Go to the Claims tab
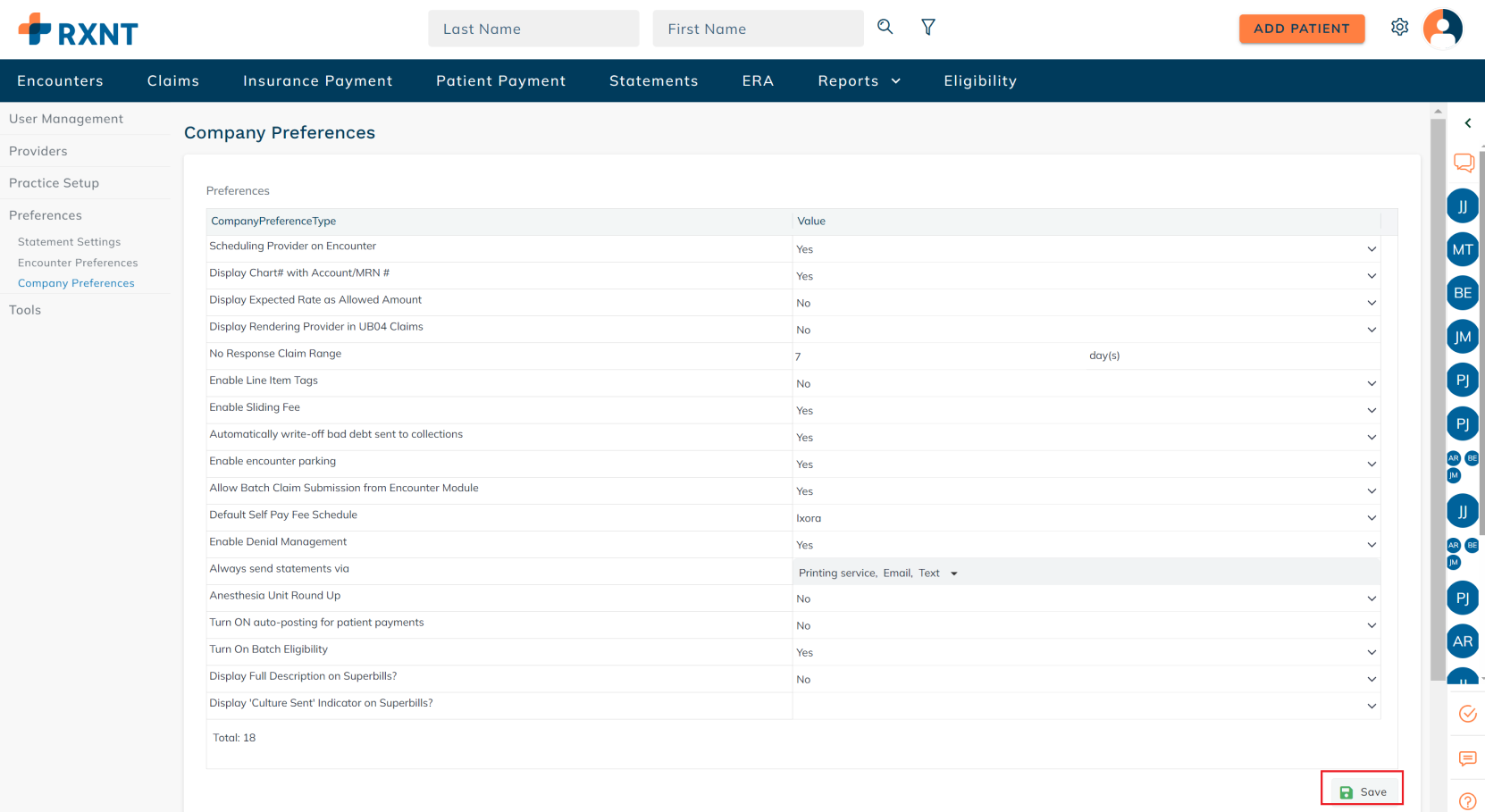The image size is (1485, 812). click(x=173, y=81)
